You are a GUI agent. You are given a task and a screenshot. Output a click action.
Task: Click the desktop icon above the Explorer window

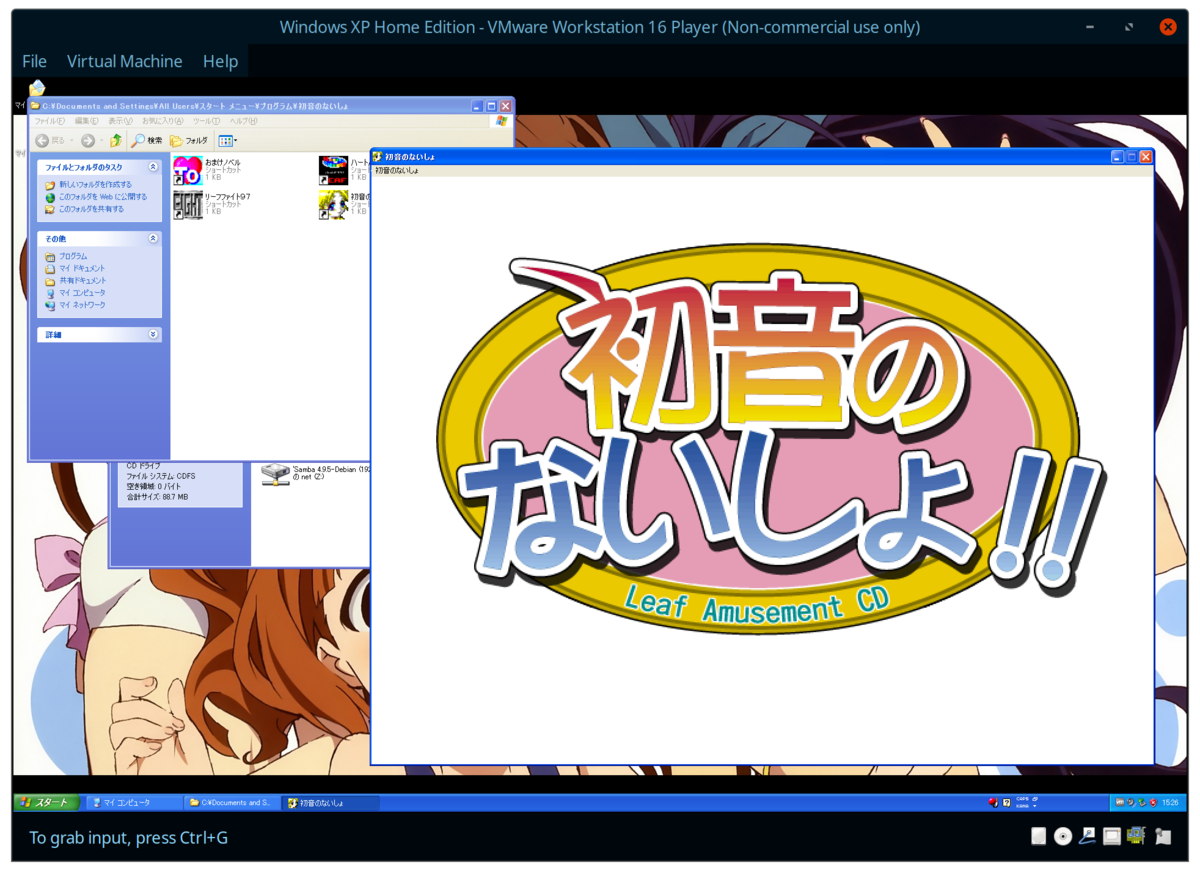tap(37, 88)
